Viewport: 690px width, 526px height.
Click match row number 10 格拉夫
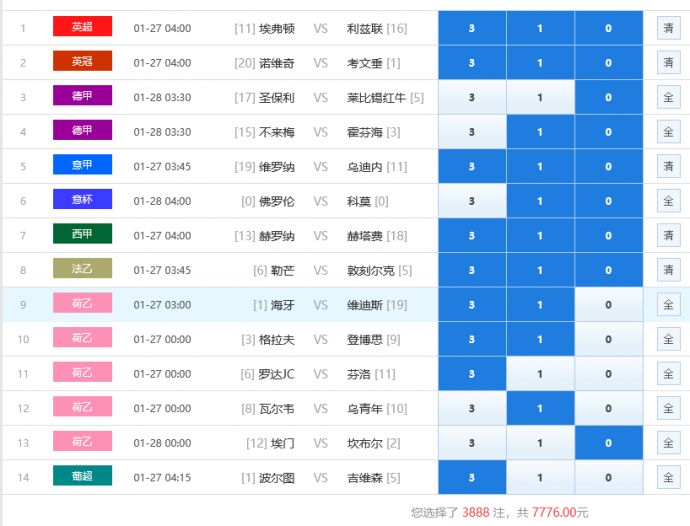tap(23, 340)
